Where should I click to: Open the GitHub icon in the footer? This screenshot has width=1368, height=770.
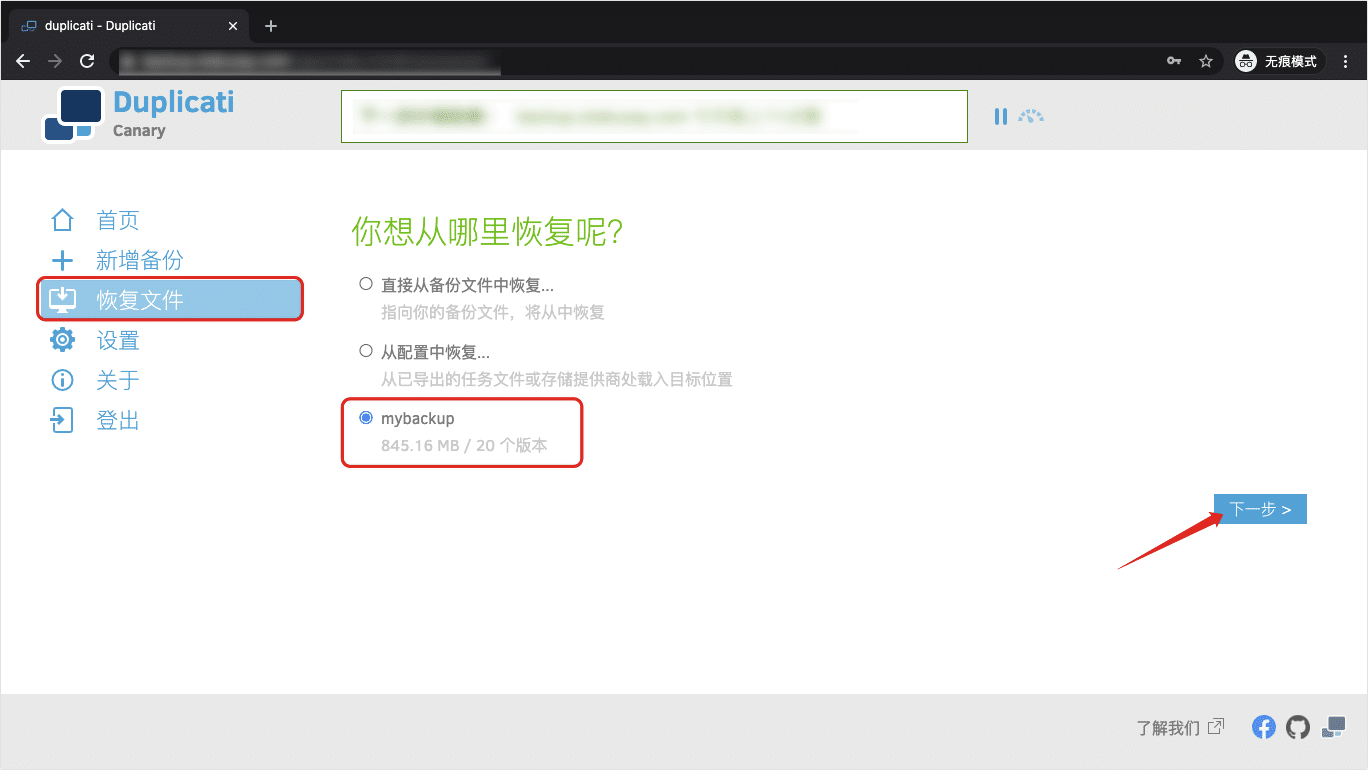(x=1298, y=727)
